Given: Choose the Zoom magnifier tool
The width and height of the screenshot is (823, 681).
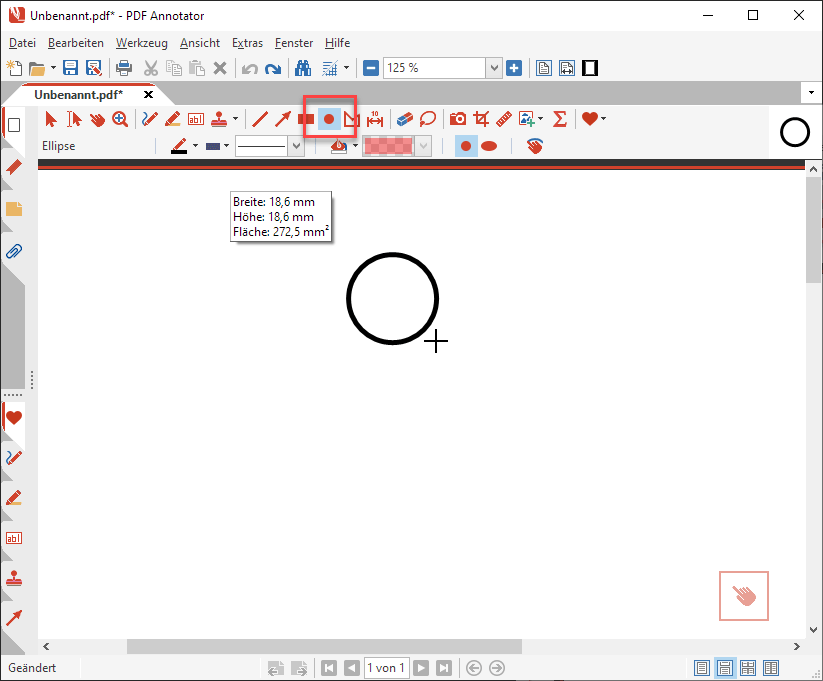Looking at the screenshot, I should tap(120, 119).
